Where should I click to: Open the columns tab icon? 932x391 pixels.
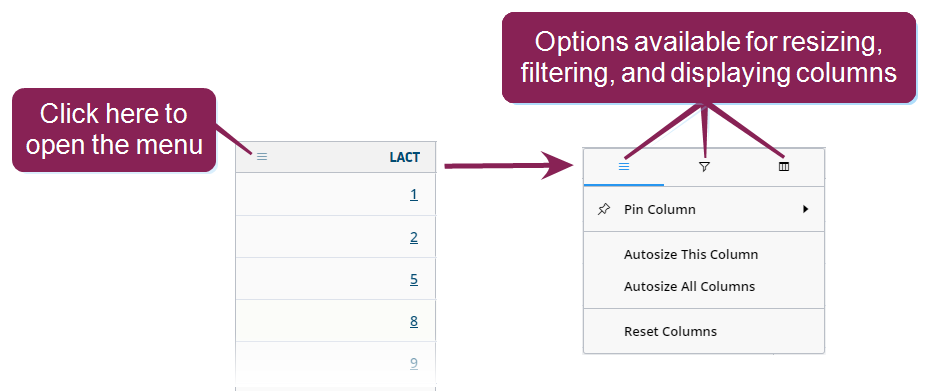point(784,167)
